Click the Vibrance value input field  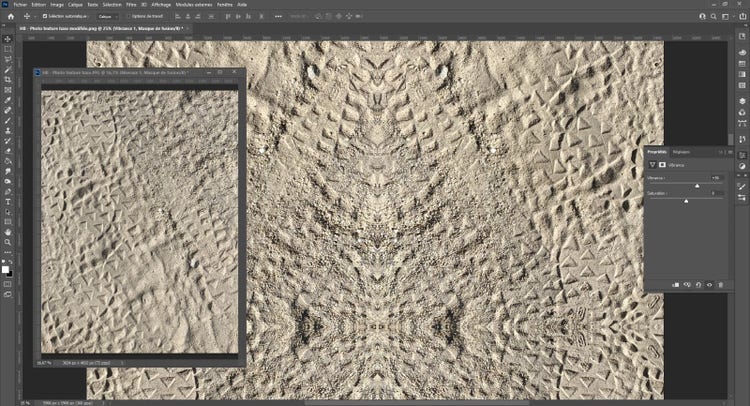pyautogui.click(x=717, y=178)
